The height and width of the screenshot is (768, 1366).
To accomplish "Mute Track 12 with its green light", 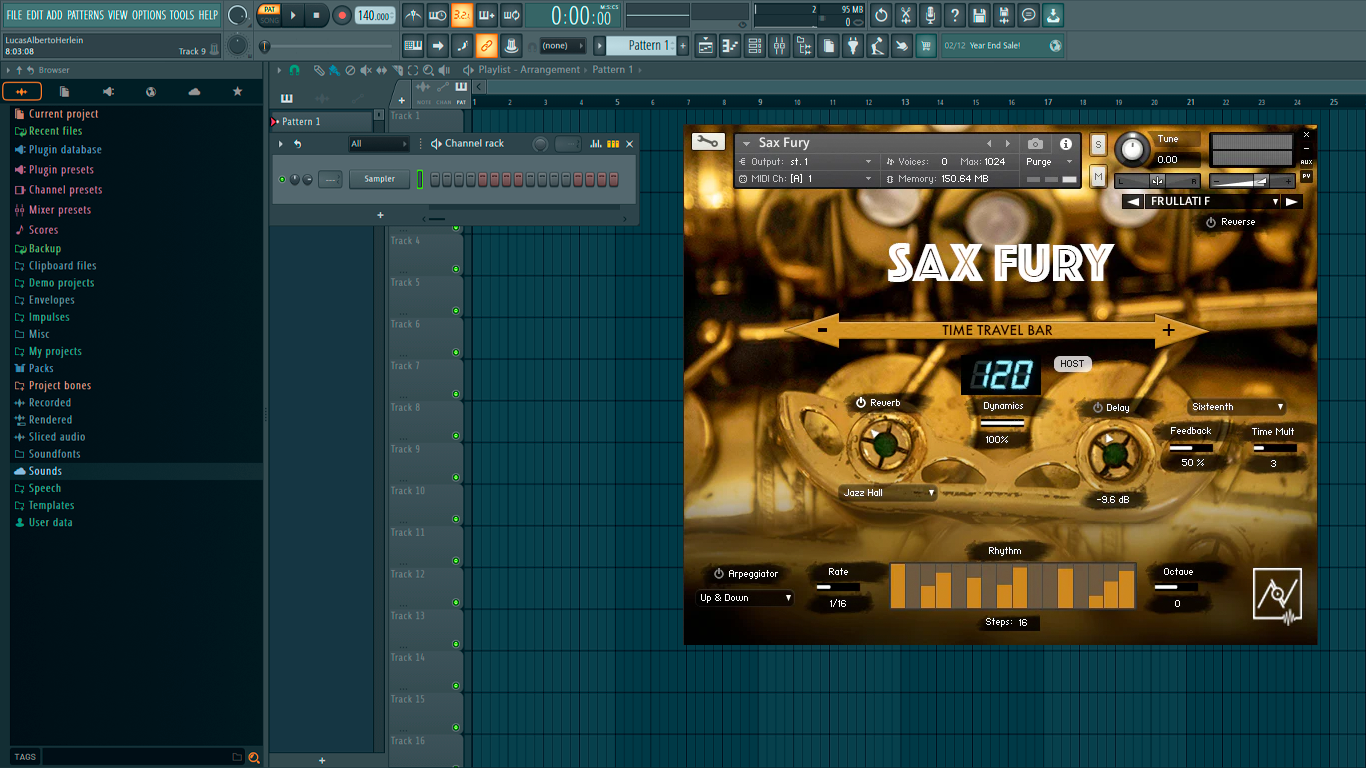I will [456, 603].
